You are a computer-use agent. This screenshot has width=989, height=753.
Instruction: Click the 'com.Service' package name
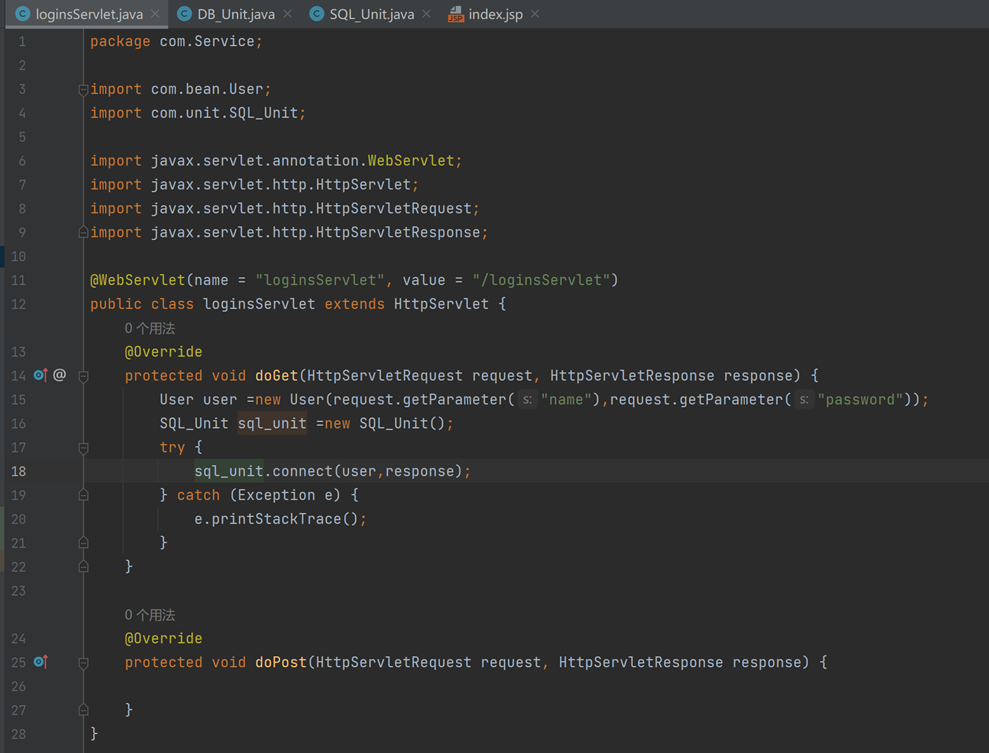point(207,41)
